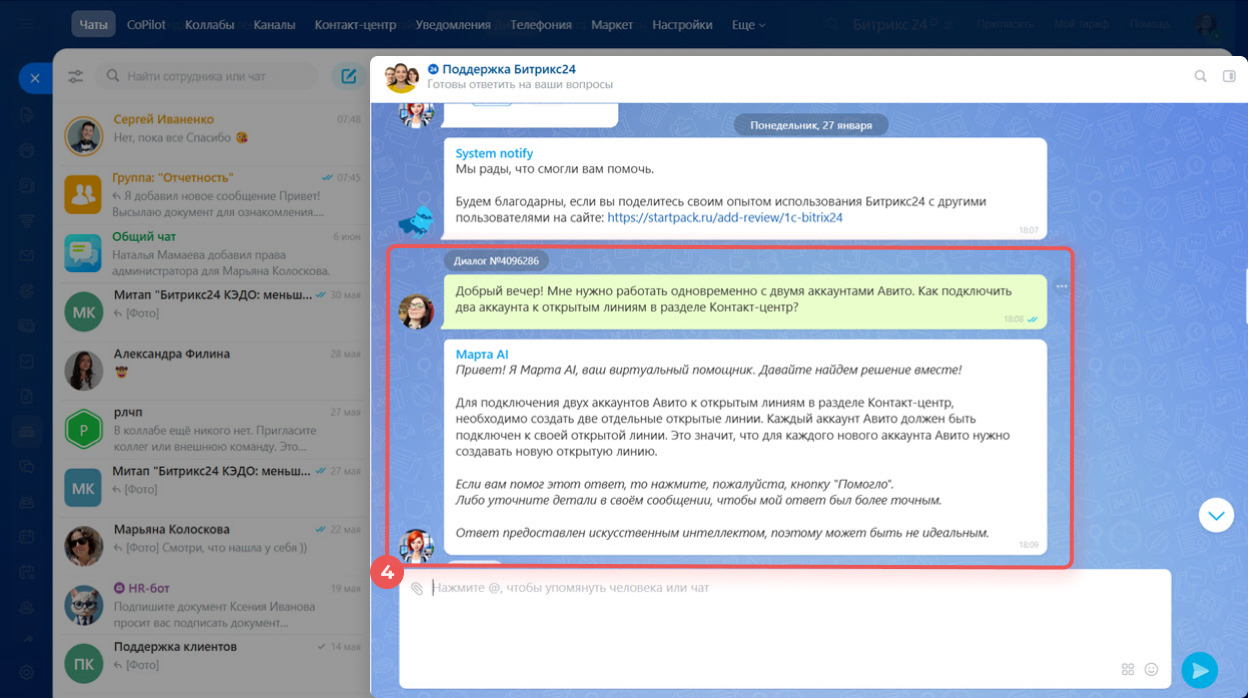
Task: Switch to the CoPilot tab
Action: 146,24
